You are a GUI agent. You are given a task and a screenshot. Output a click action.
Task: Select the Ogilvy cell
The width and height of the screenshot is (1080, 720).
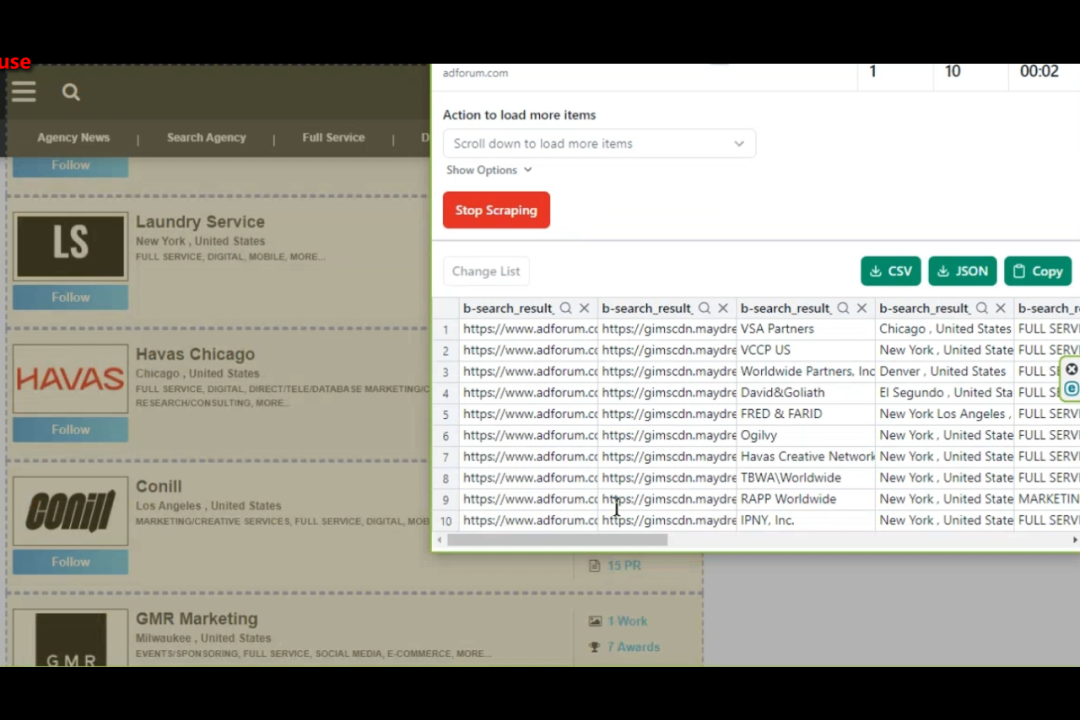806,436
